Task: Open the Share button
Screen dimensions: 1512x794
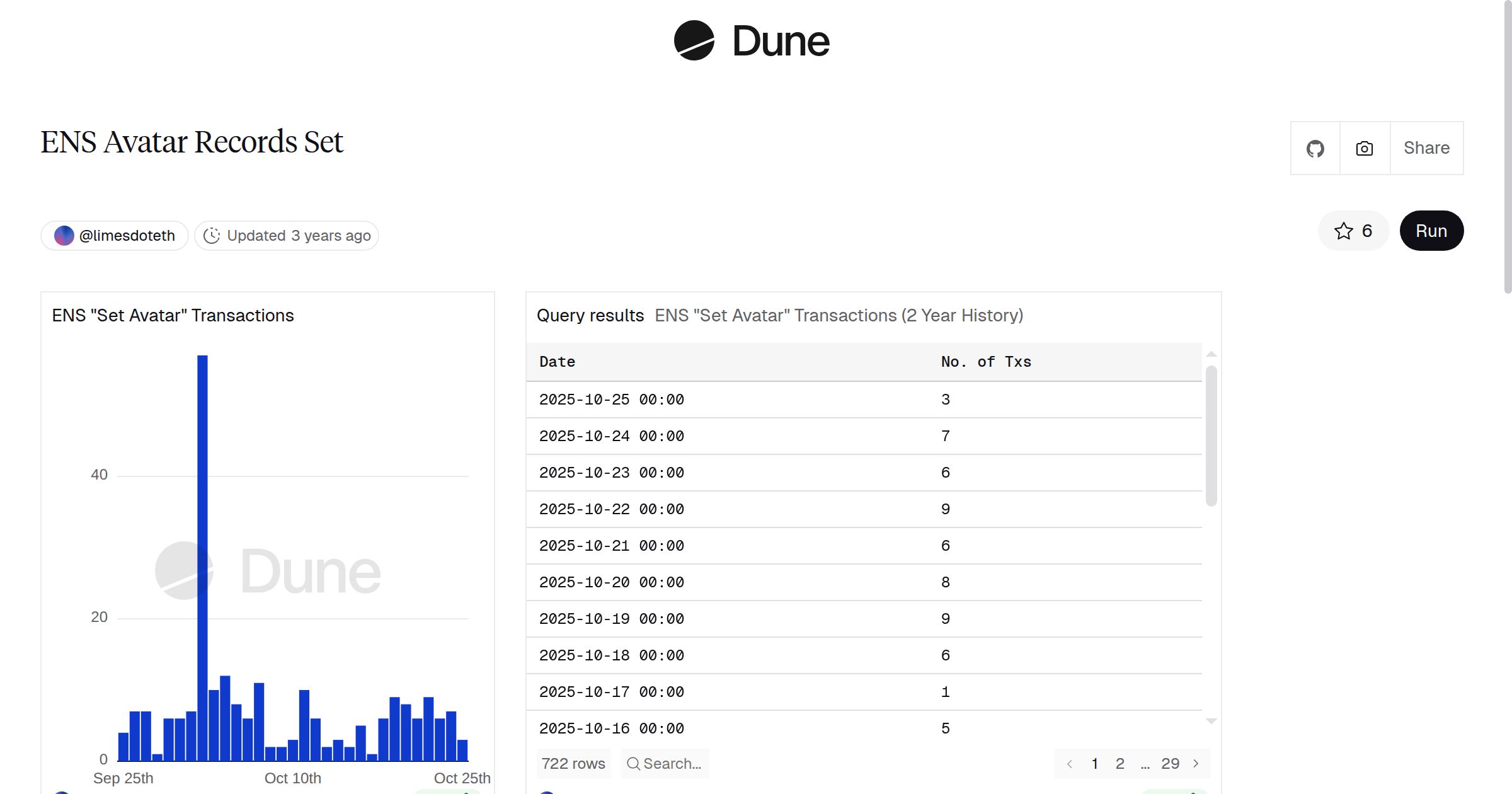Action: click(x=1426, y=149)
